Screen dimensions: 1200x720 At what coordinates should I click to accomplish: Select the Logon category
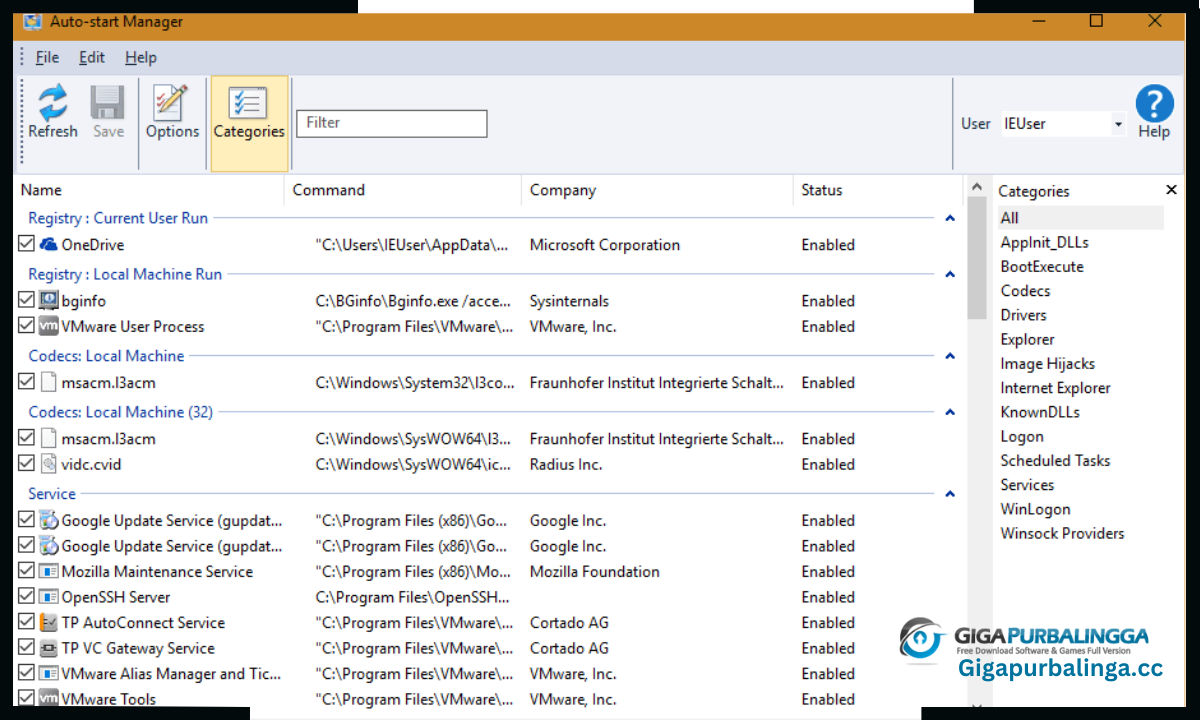click(x=1022, y=436)
